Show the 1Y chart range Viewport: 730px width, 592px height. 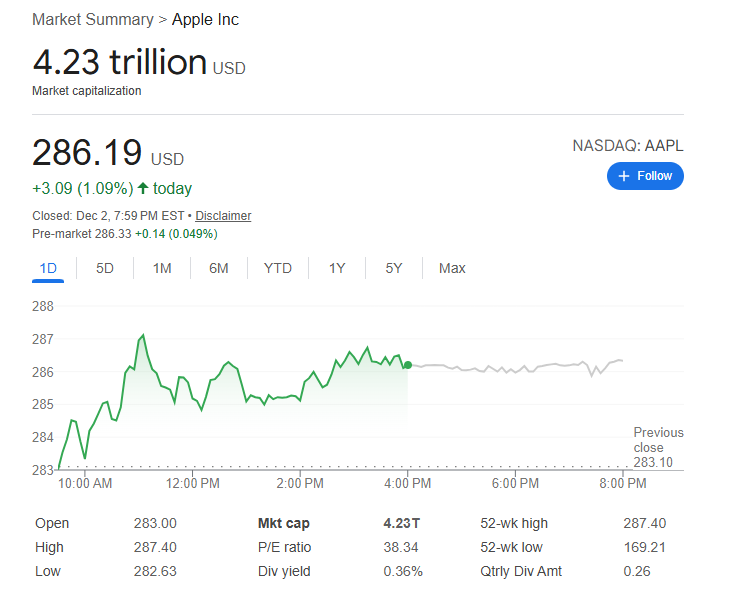point(337,269)
